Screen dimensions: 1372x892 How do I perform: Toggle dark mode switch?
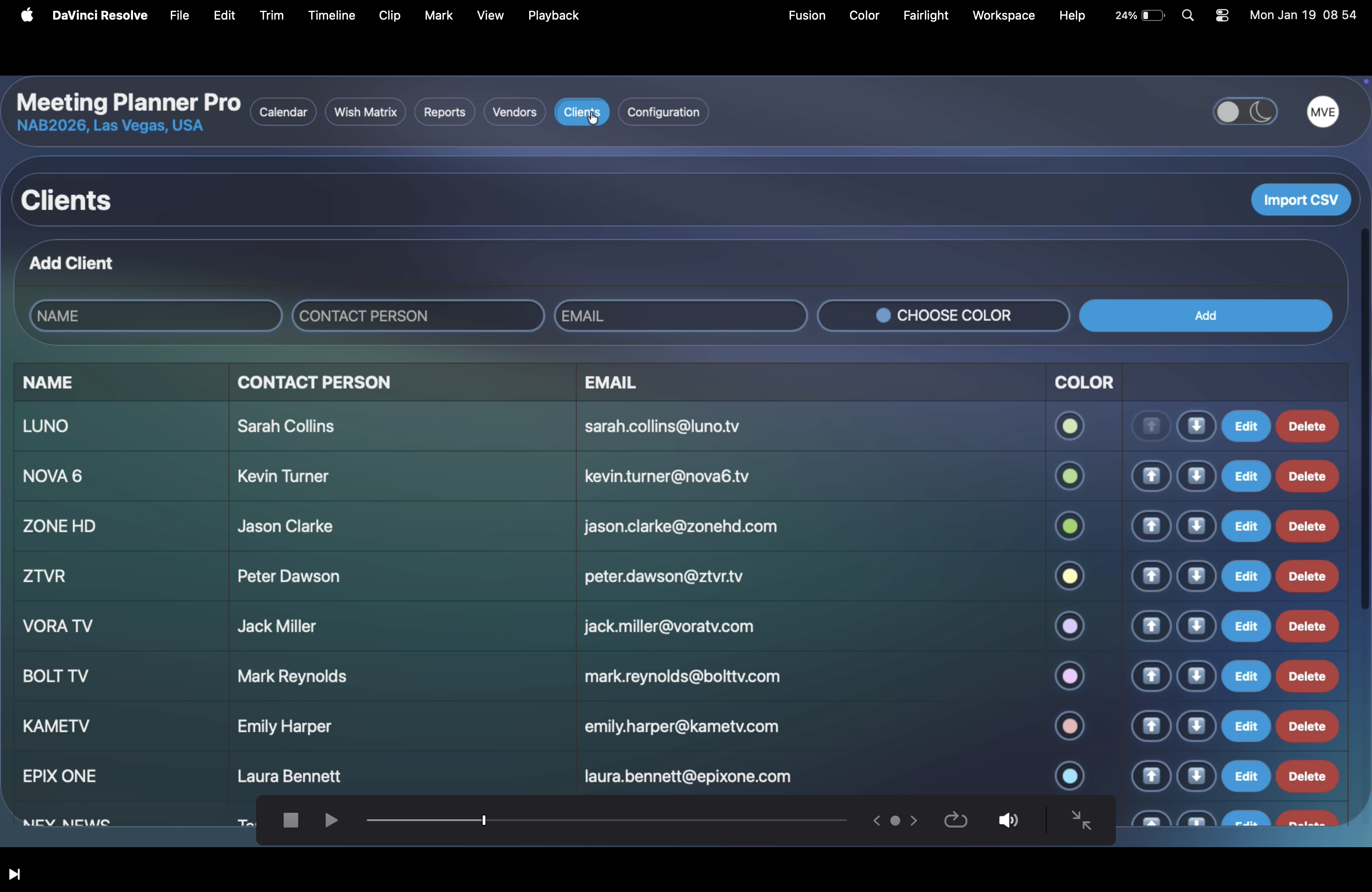point(1245,112)
